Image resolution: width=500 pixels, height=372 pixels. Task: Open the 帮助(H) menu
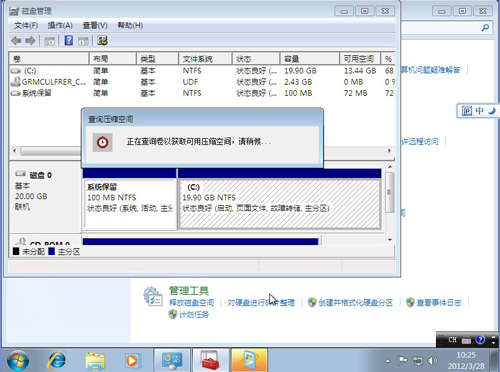(x=130, y=25)
